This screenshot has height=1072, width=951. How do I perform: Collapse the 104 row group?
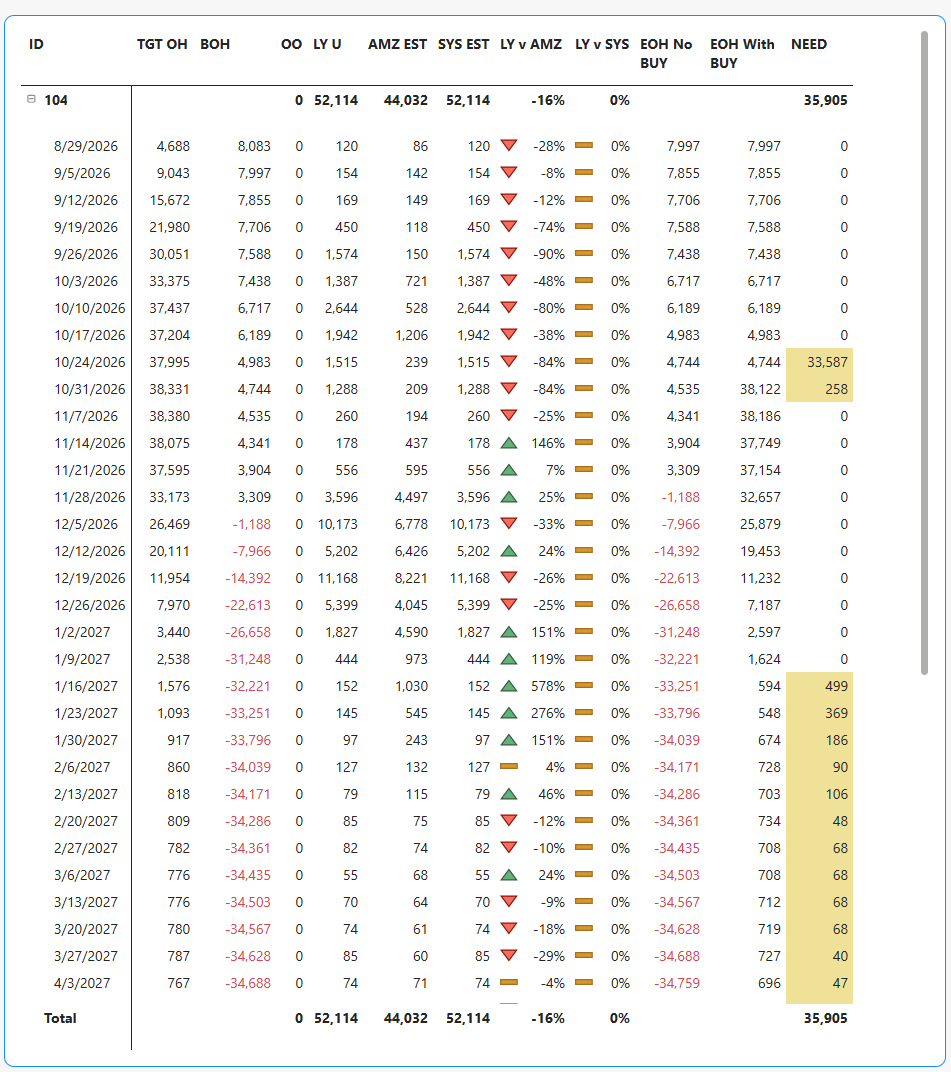[31, 99]
